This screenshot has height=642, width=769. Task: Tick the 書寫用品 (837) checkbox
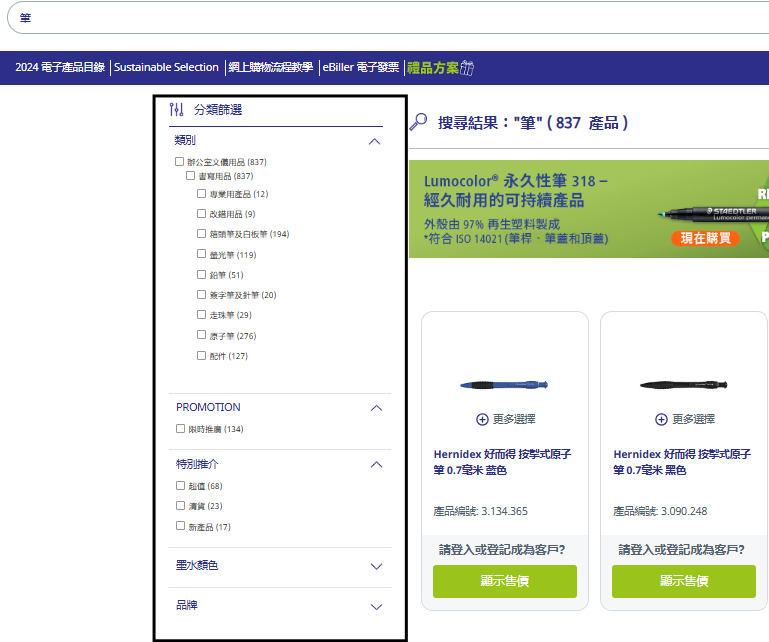(190, 175)
